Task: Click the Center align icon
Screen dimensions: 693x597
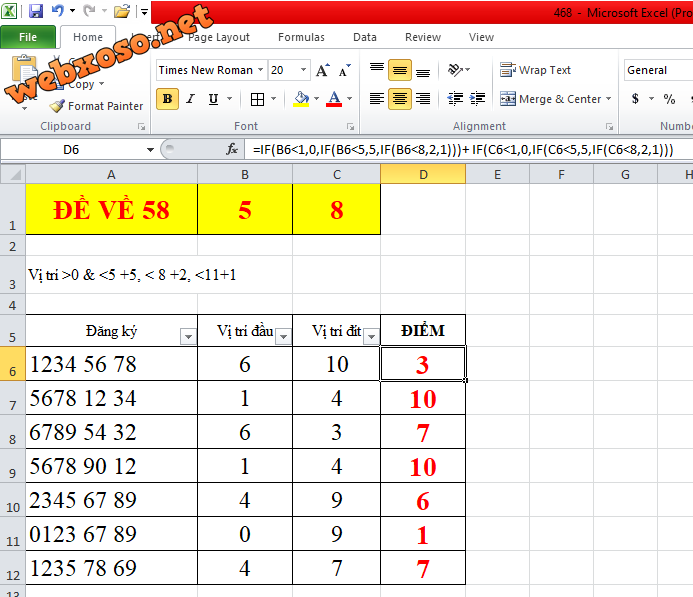Action: (400, 99)
